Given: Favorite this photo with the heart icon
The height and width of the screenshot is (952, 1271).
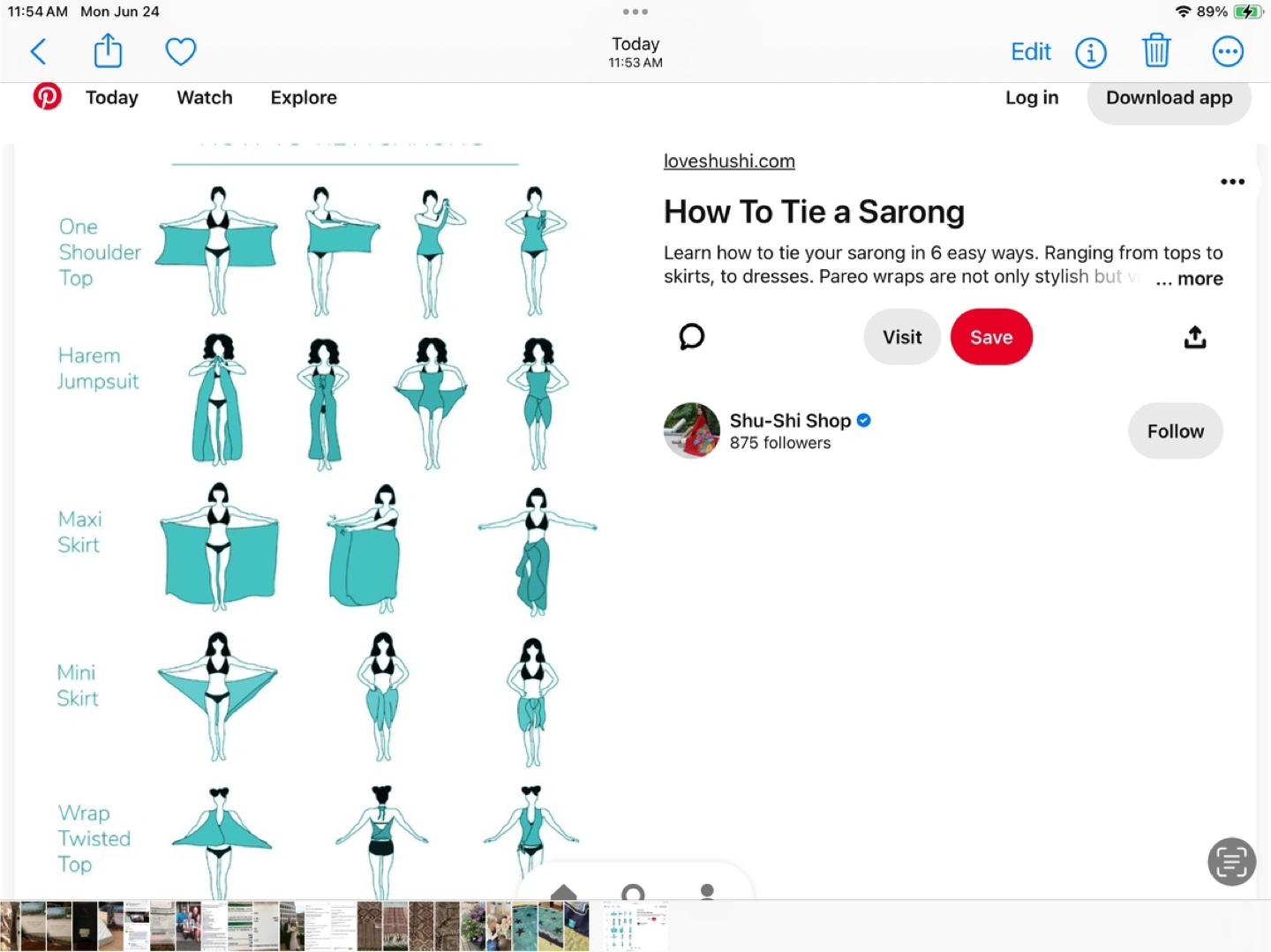Looking at the screenshot, I should click(x=181, y=51).
